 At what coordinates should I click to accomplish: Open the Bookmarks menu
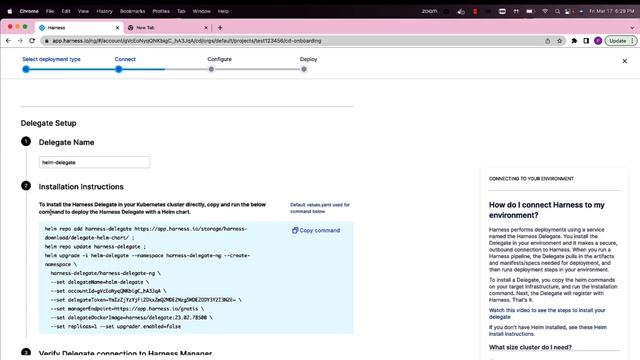coord(132,11)
